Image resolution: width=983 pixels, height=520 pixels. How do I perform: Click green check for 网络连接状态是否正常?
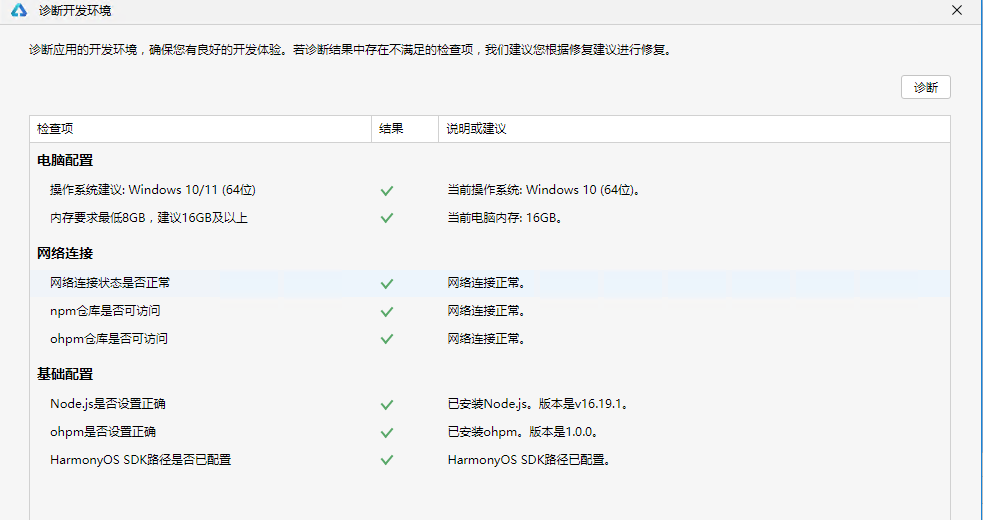pyautogui.click(x=387, y=284)
